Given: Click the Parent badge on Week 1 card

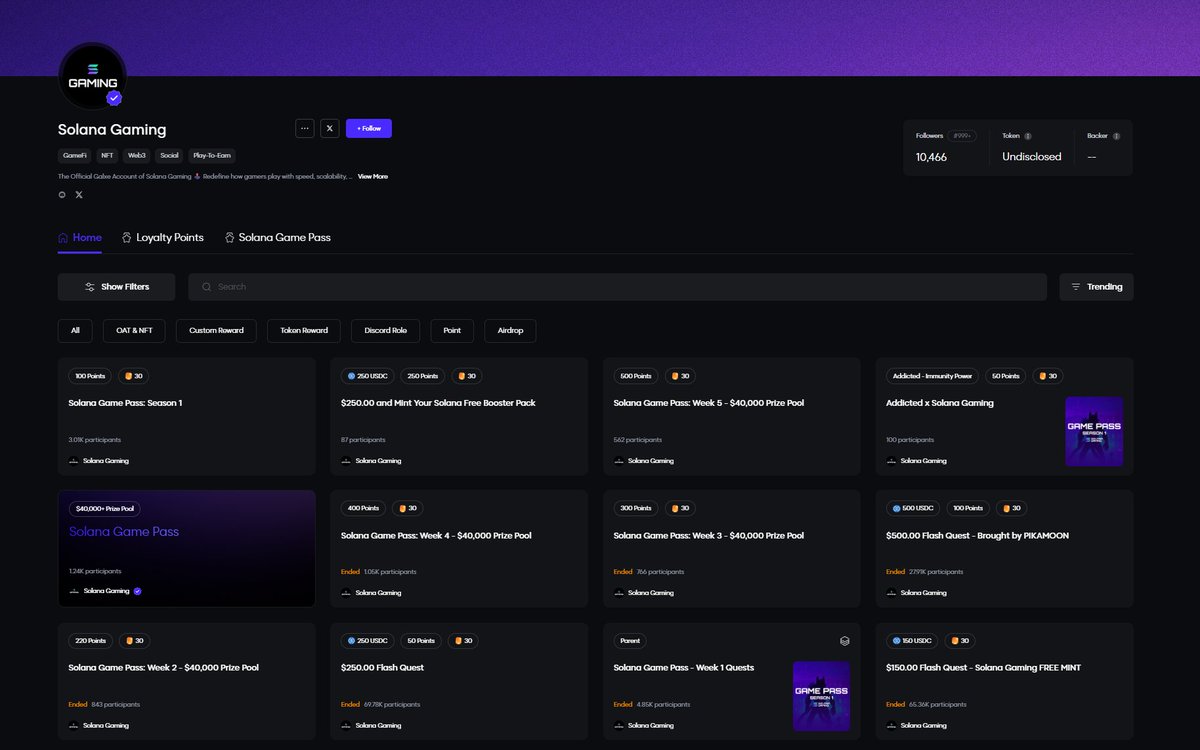Looking at the screenshot, I should pyautogui.click(x=630, y=640).
